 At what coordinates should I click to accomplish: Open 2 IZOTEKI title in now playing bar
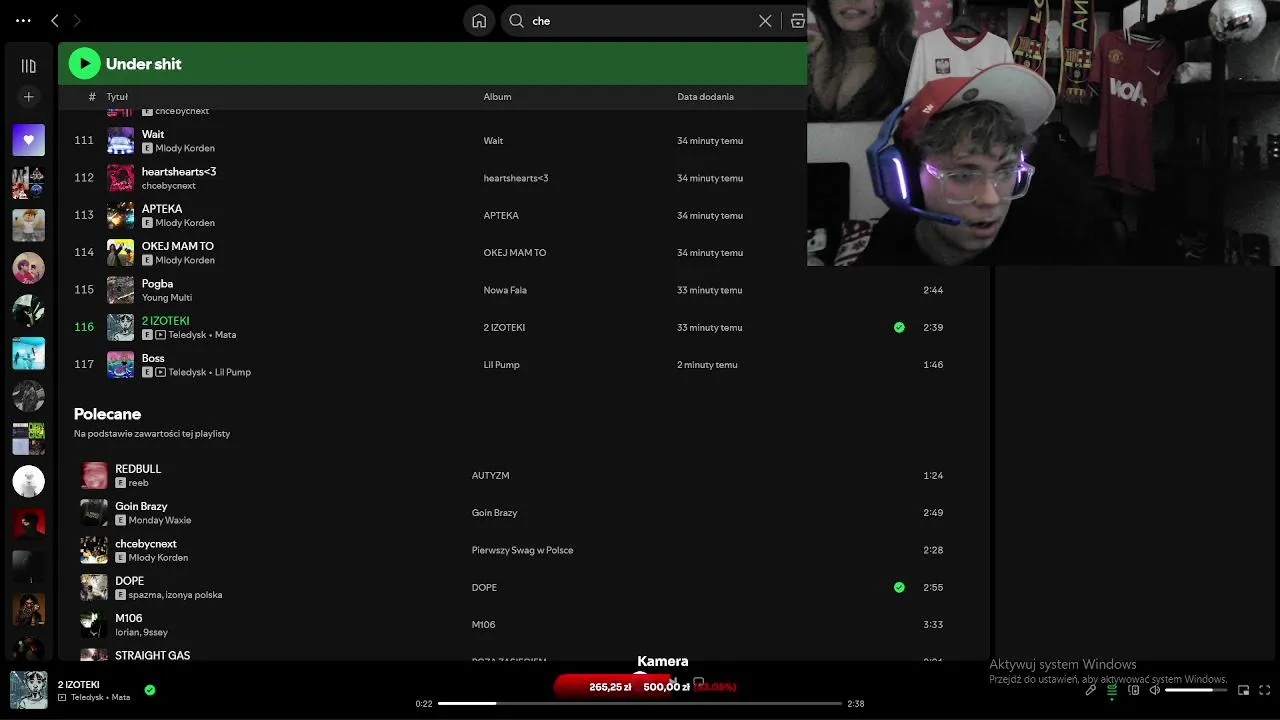tap(79, 685)
